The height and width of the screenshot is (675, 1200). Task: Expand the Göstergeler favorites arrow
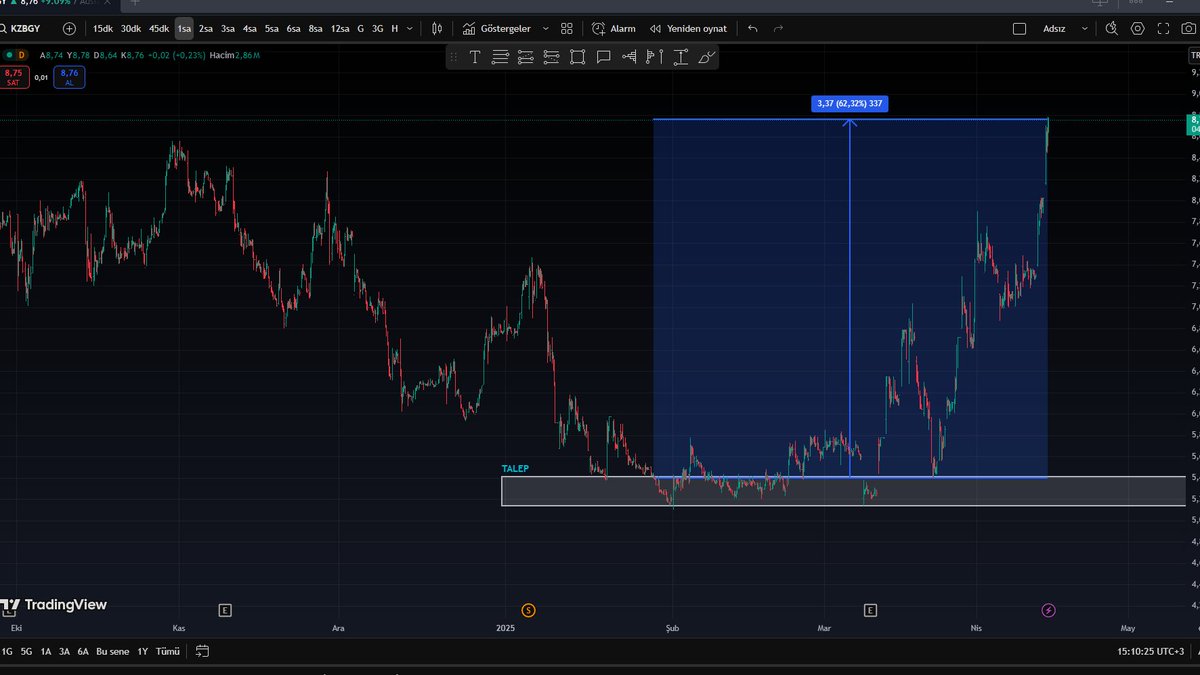545,29
